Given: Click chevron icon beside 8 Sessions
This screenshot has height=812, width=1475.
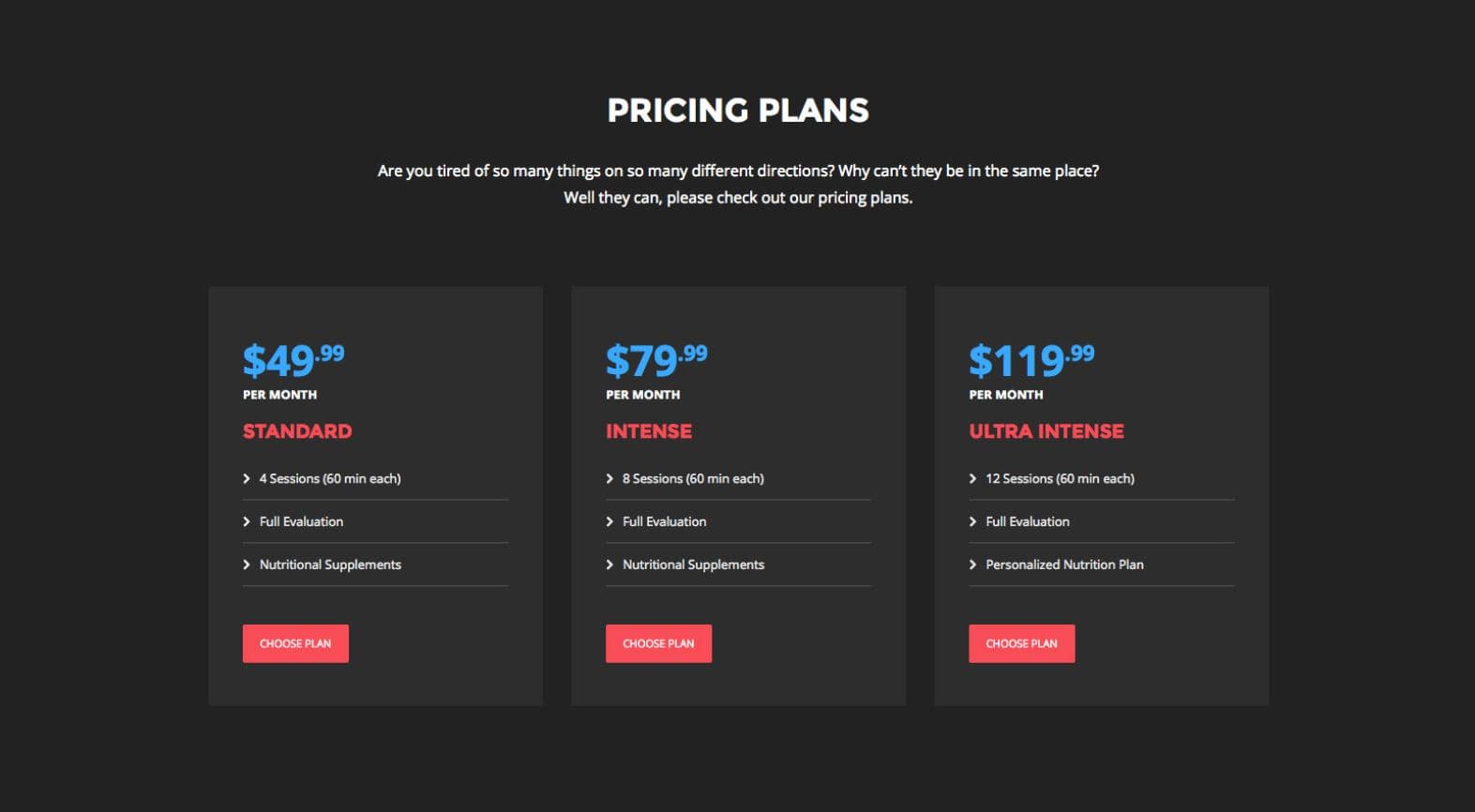Looking at the screenshot, I should click(610, 478).
